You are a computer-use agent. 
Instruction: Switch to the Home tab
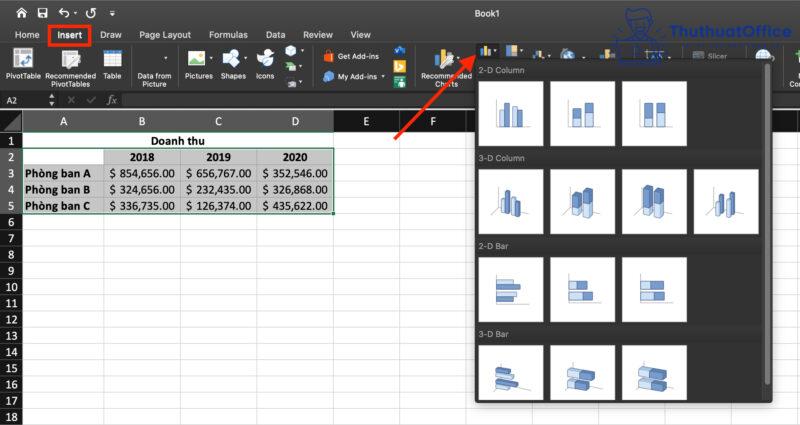27,35
